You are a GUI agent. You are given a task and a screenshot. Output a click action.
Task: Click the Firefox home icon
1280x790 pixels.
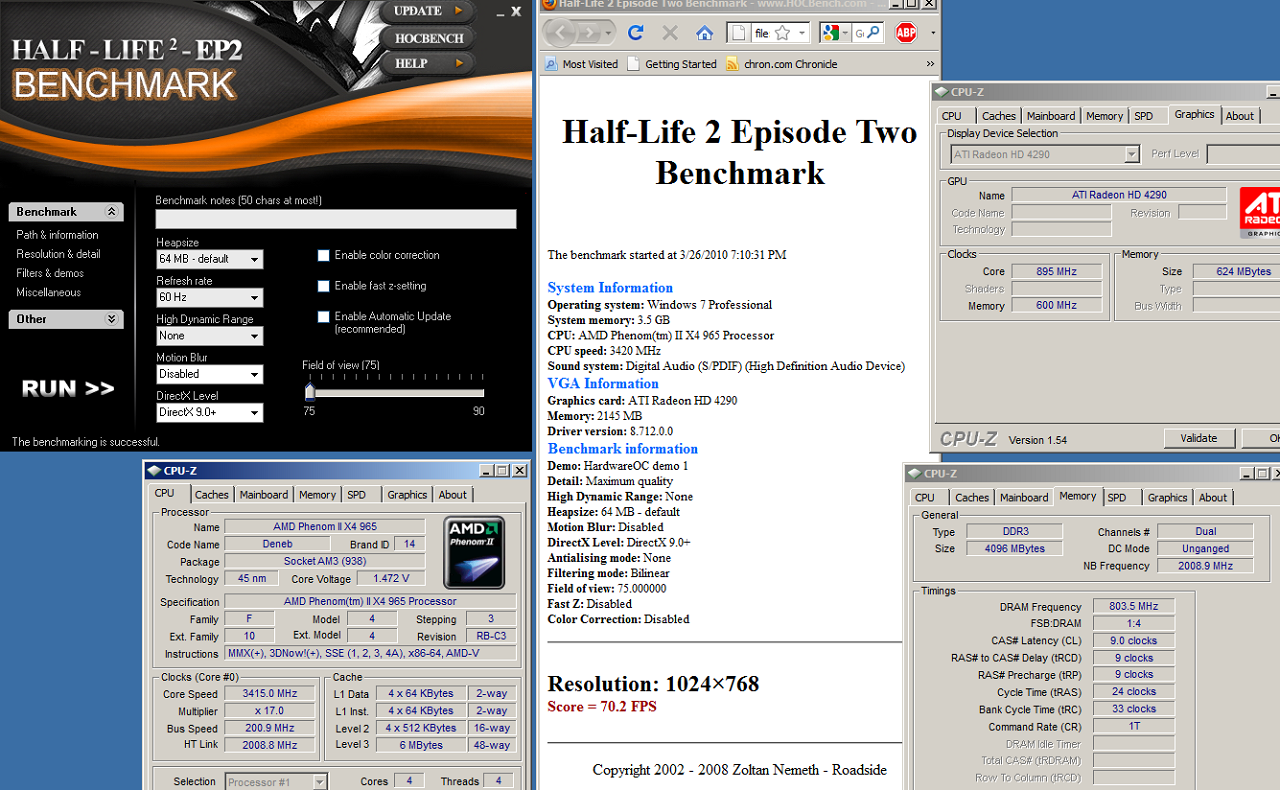tap(705, 33)
